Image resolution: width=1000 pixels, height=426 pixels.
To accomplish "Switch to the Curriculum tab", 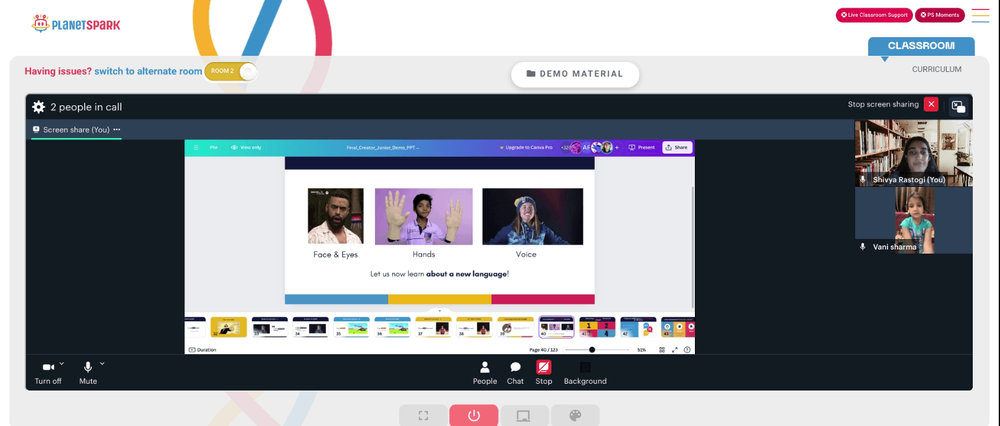I will point(936,70).
